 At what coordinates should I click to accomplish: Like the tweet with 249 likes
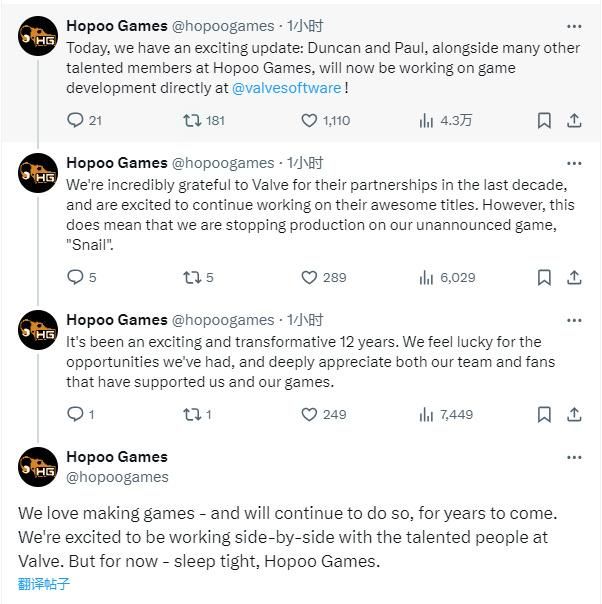click(310, 414)
